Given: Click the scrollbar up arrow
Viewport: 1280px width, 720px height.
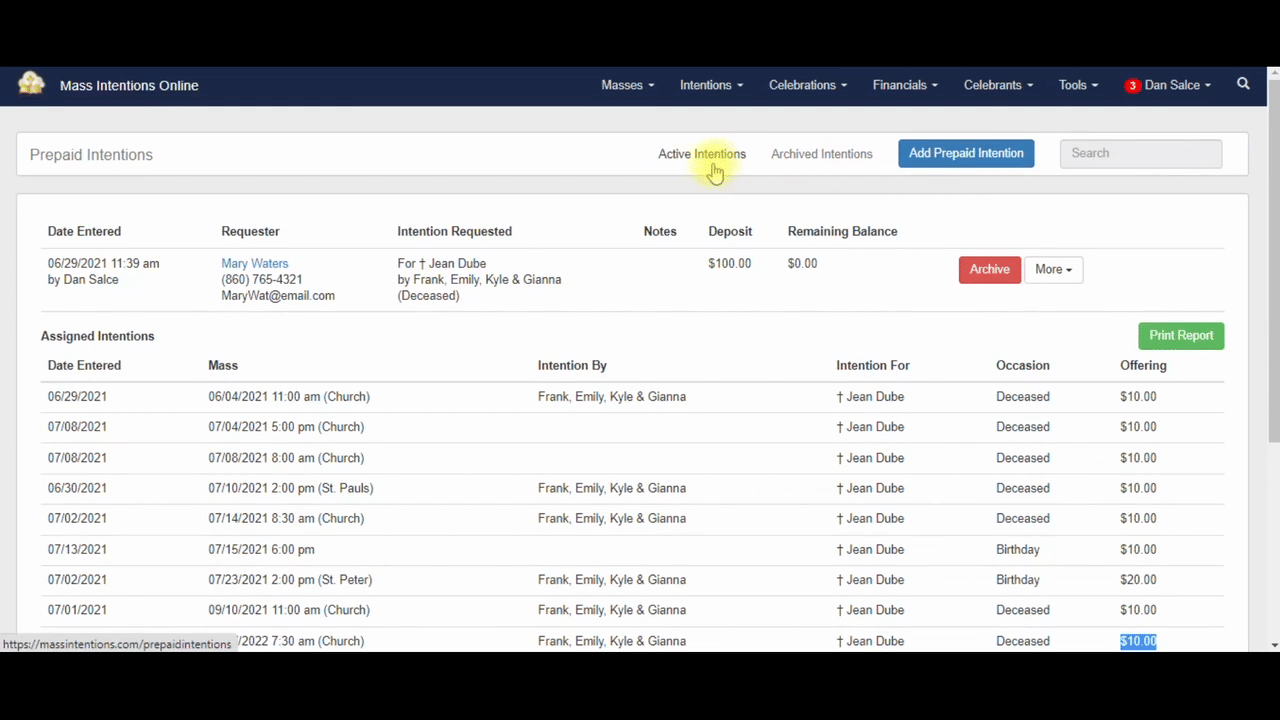Looking at the screenshot, I should pos(1273,73).
